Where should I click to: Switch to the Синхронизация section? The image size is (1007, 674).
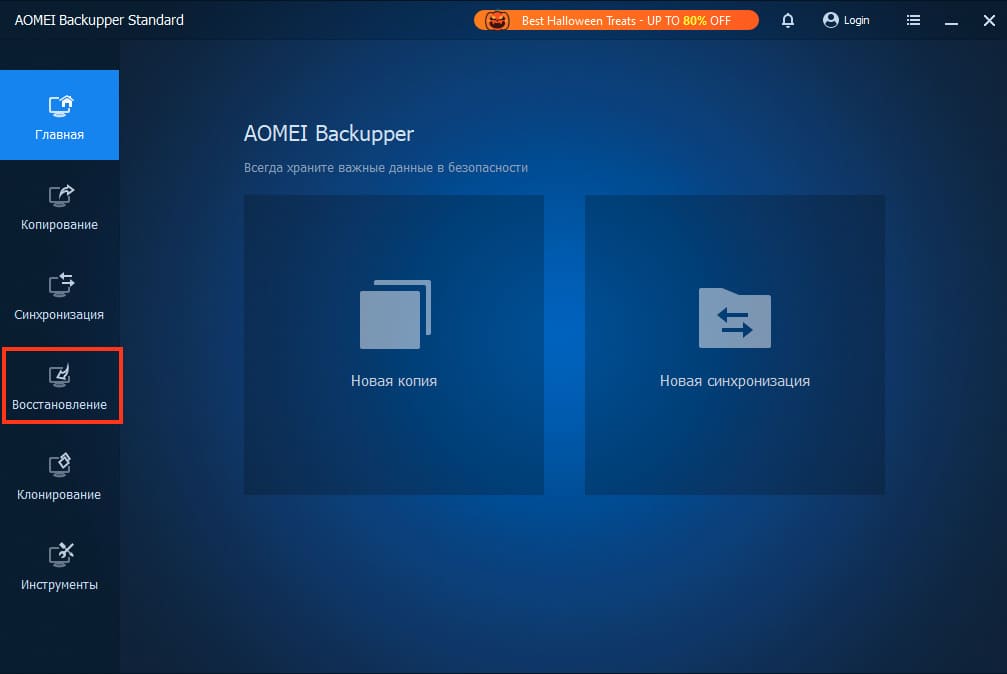click(59, 296)
